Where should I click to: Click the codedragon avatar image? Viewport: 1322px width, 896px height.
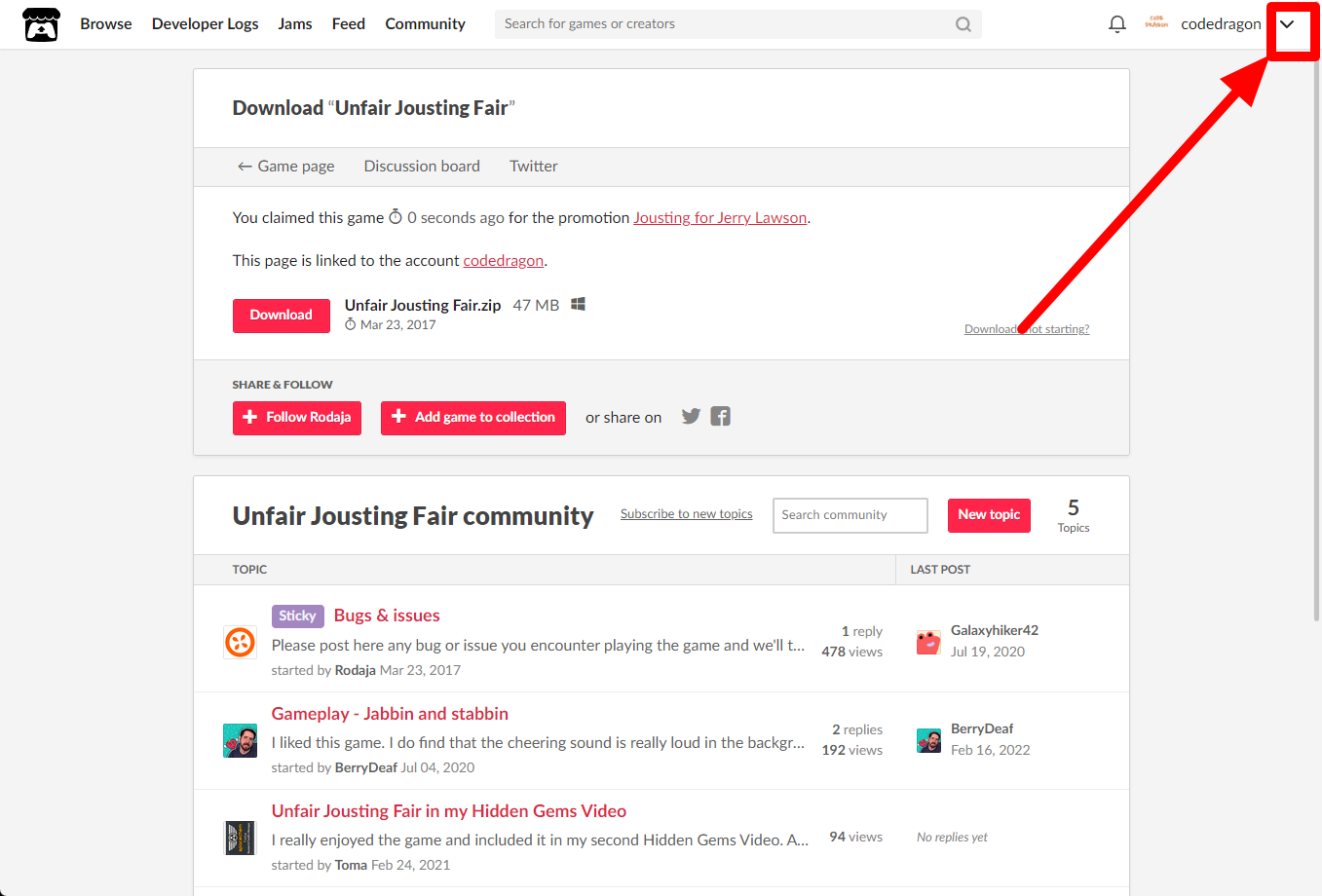coord(1156,23)
